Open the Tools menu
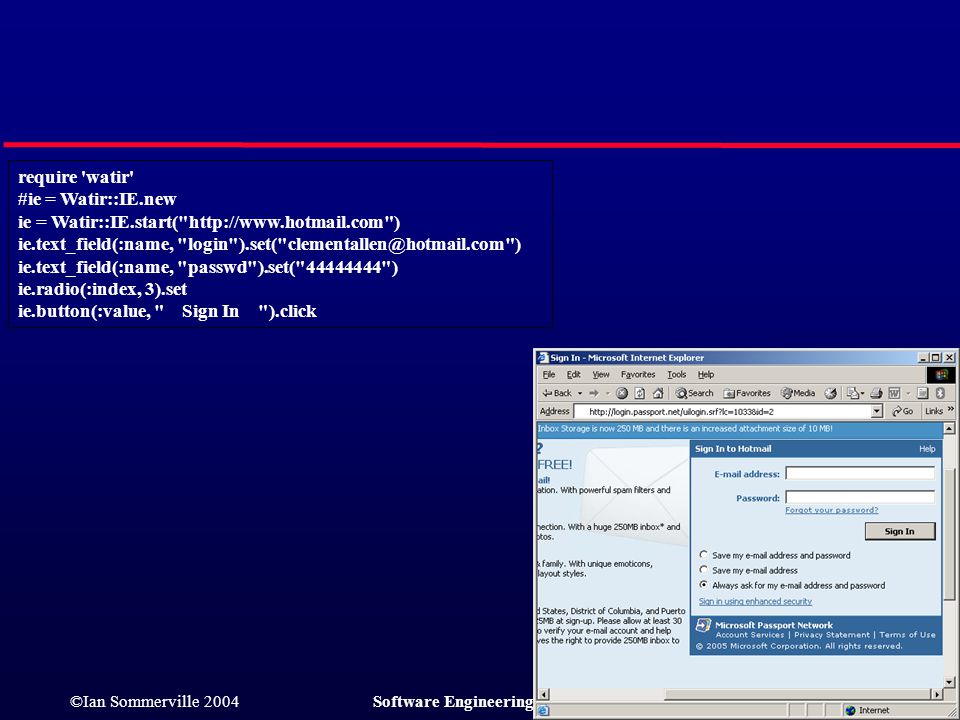The image size is (960, 720). click(677, 374)
